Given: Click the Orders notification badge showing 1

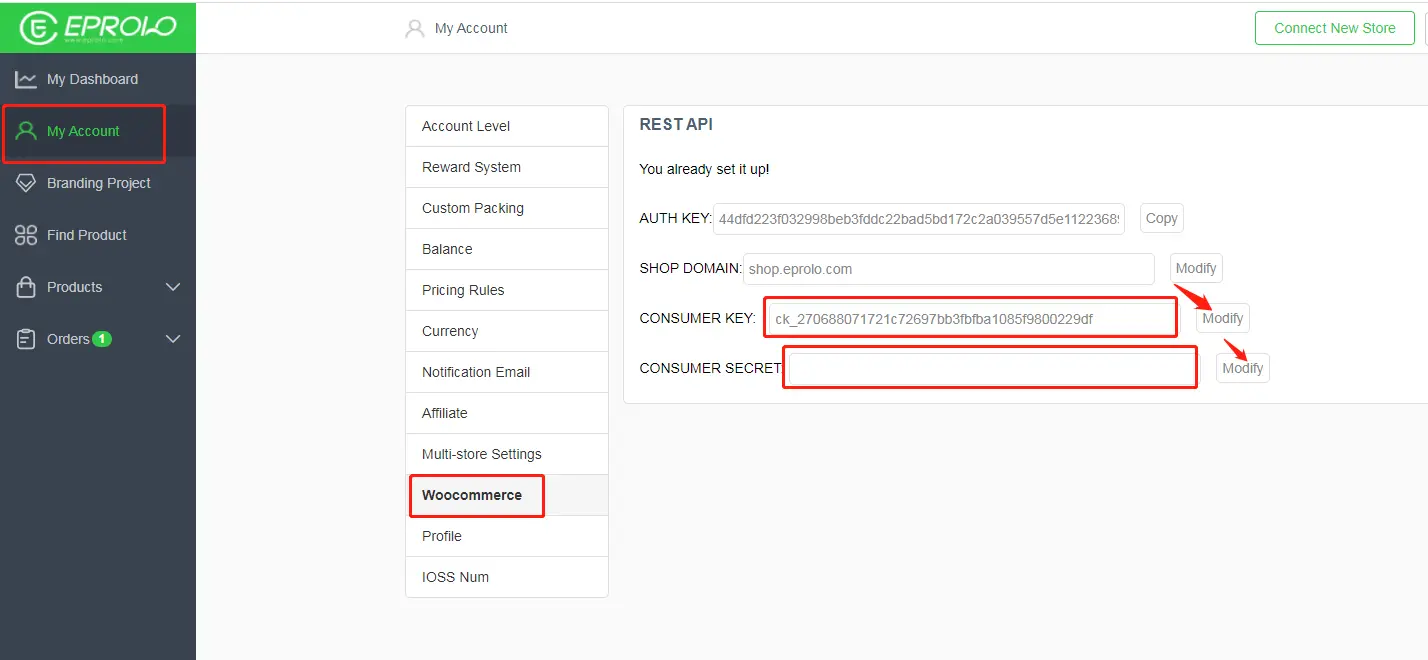Looking at the screenshot, I should click(102, 339).
